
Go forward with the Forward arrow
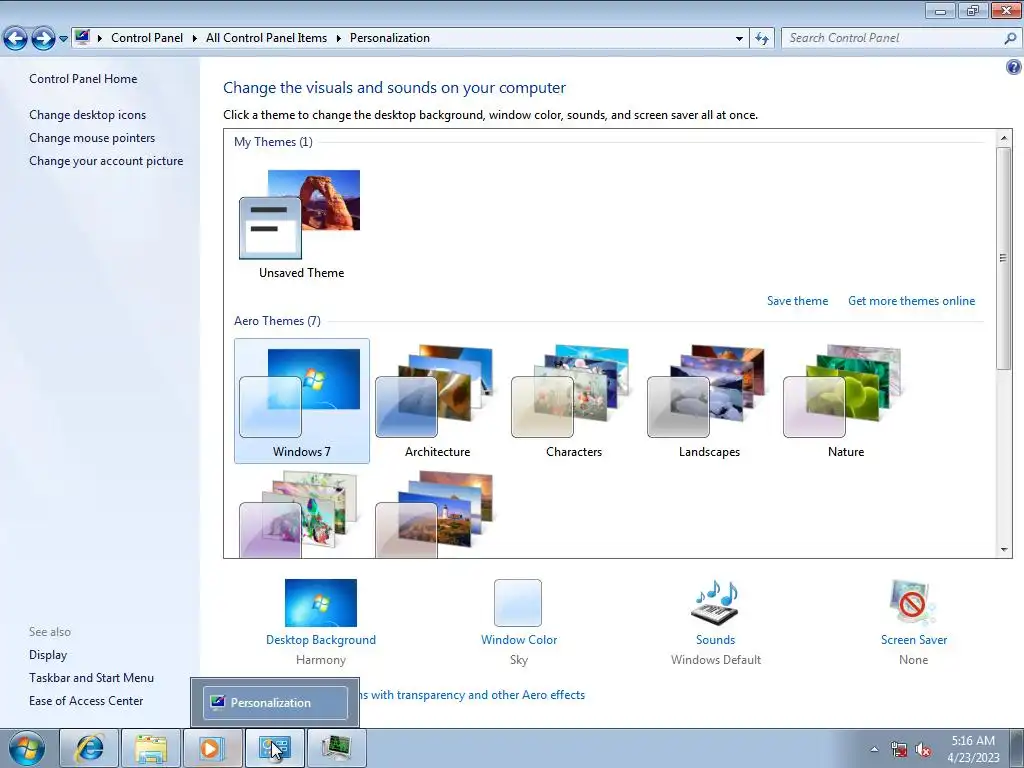43,39
